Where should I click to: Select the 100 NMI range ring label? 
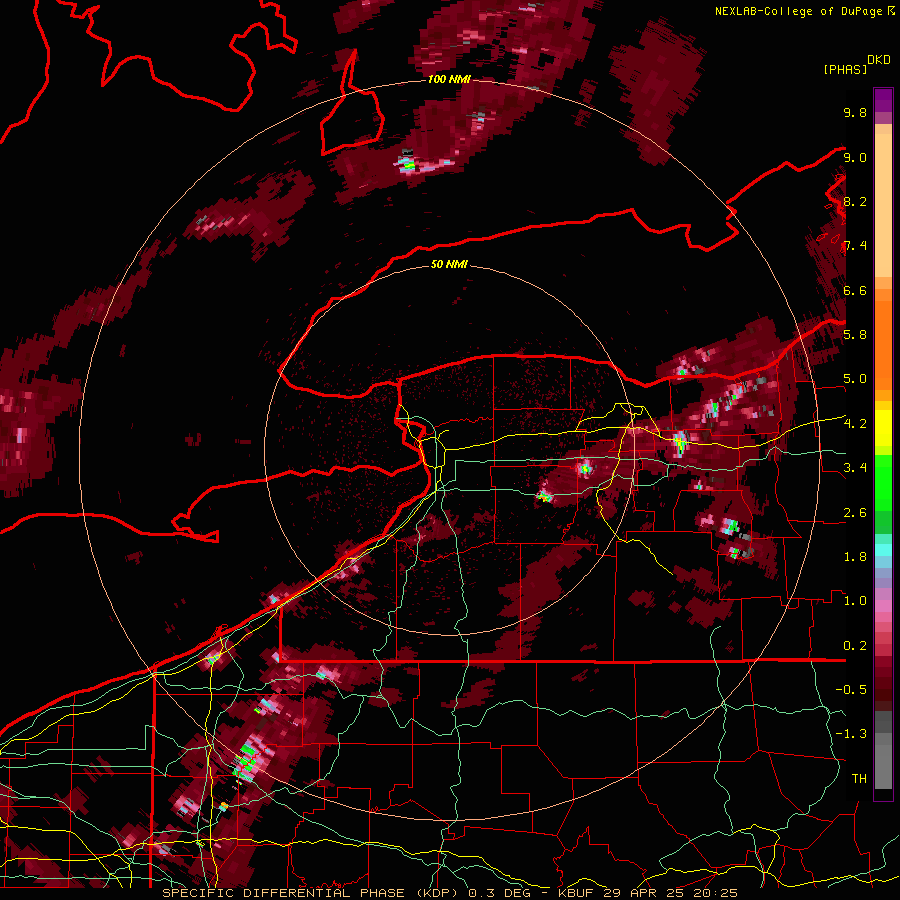[449, 79]
